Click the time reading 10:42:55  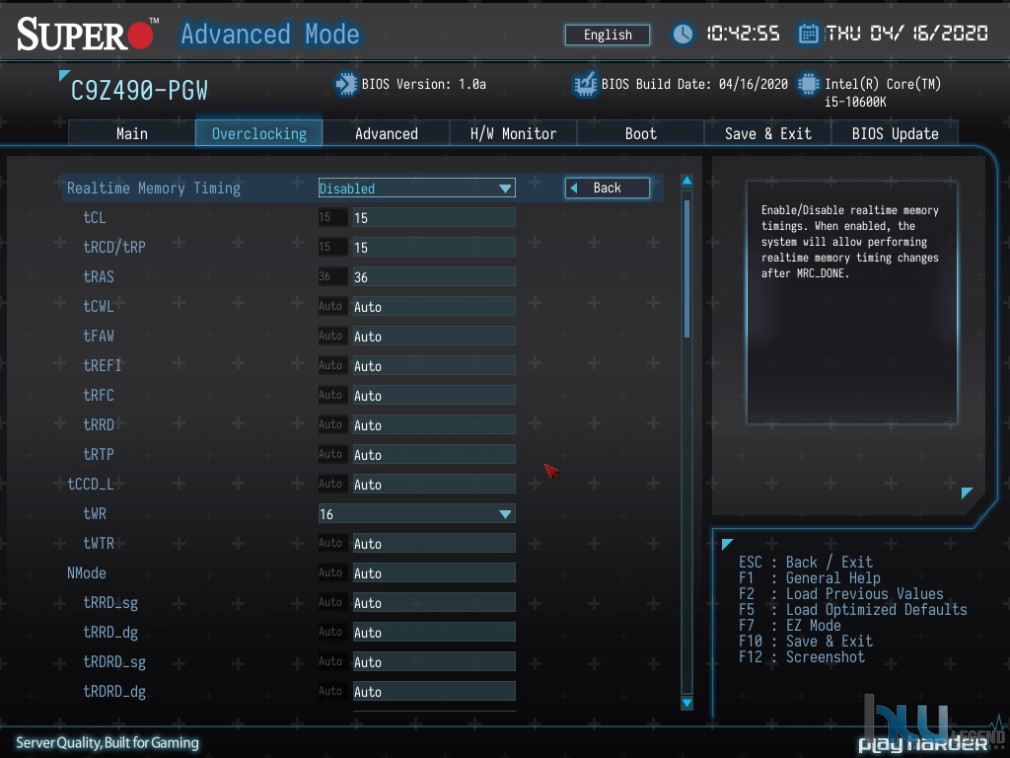743,33
